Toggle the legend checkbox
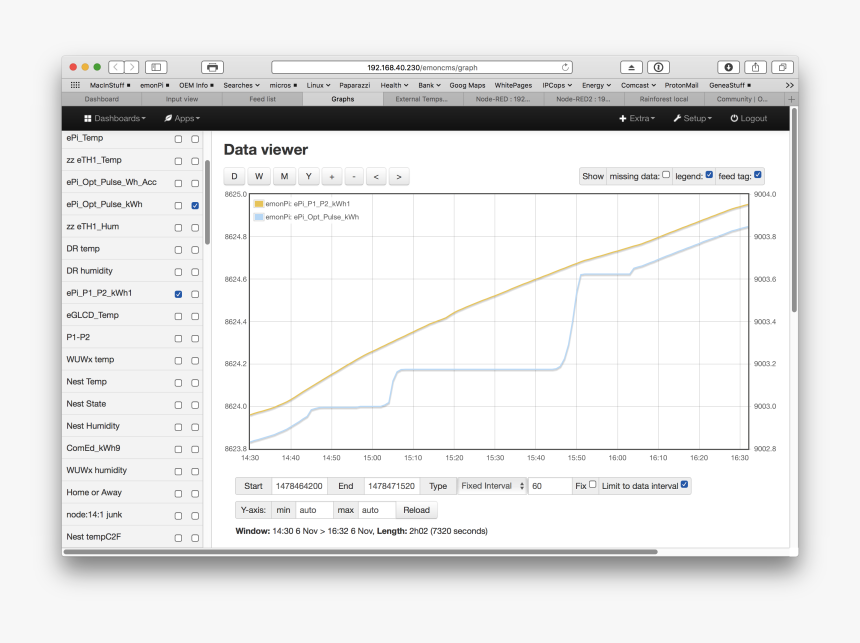This screenshot has width=860, height=643. [709, 175]
